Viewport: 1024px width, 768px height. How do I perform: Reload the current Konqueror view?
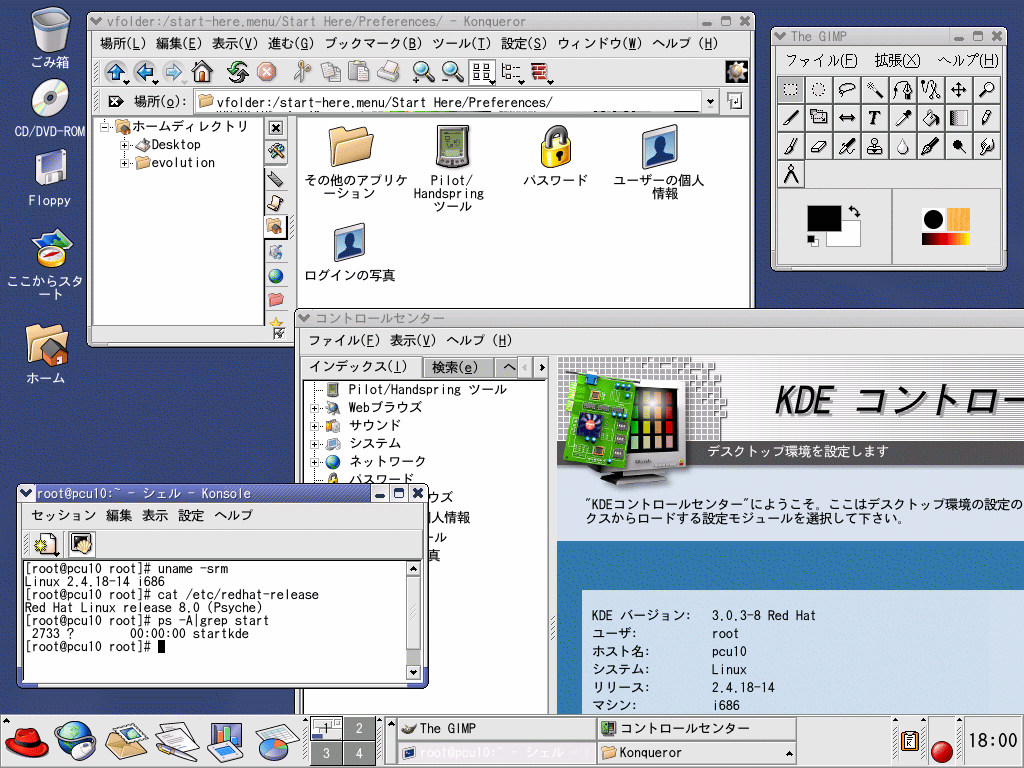(x=238, y=72)
